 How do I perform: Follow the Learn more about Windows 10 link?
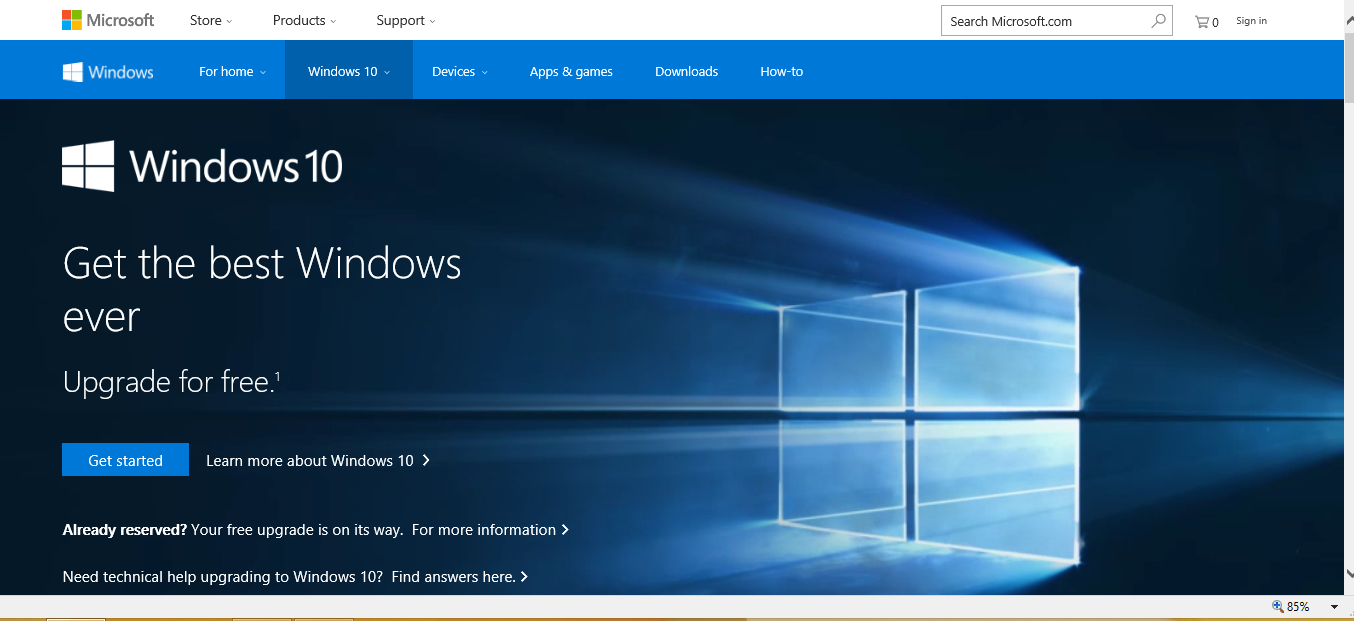[x=317, y=460]
